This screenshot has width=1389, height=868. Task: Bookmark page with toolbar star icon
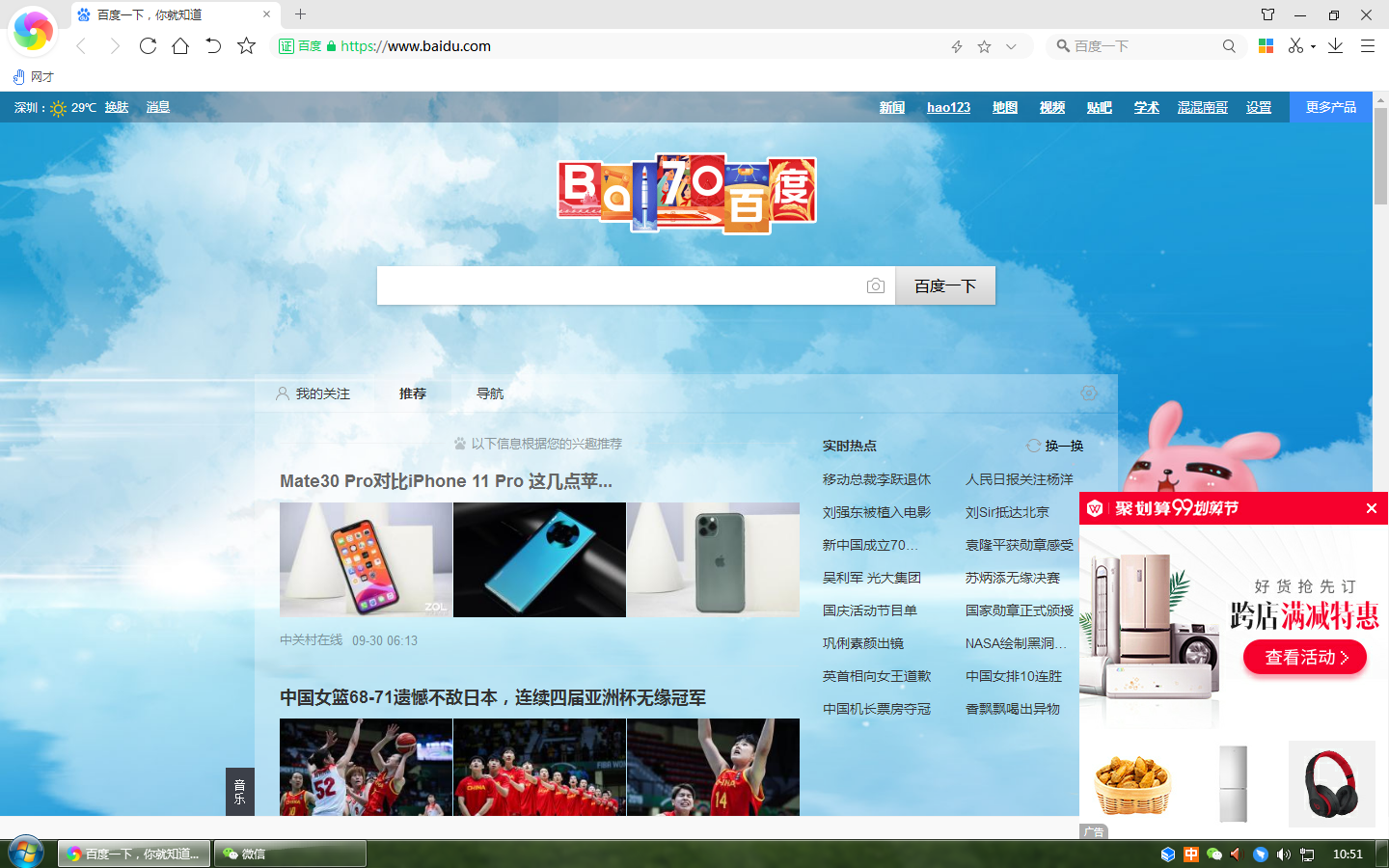click(246, 45)
